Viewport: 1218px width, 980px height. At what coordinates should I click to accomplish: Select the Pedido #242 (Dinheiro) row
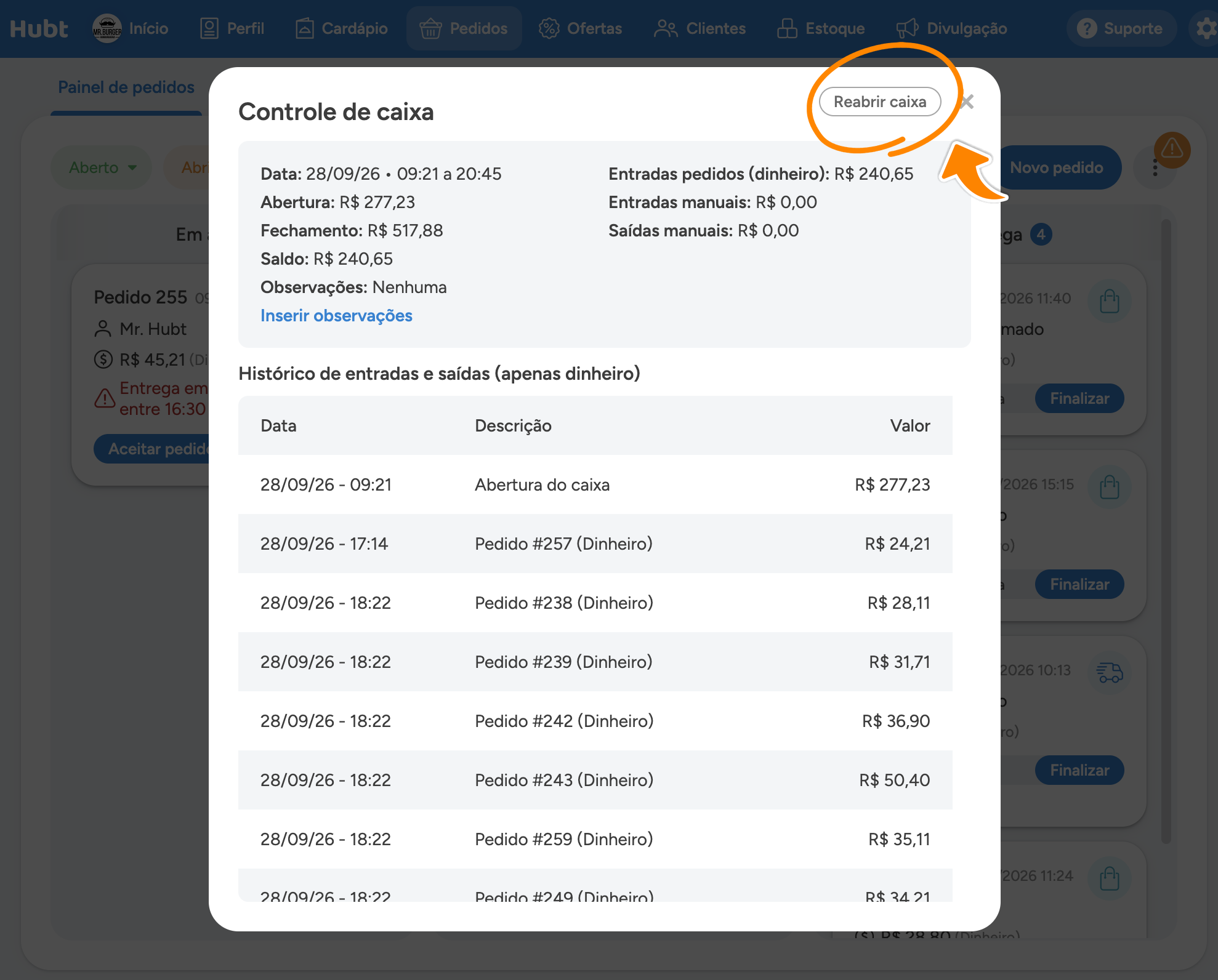[x=595, y=721]
